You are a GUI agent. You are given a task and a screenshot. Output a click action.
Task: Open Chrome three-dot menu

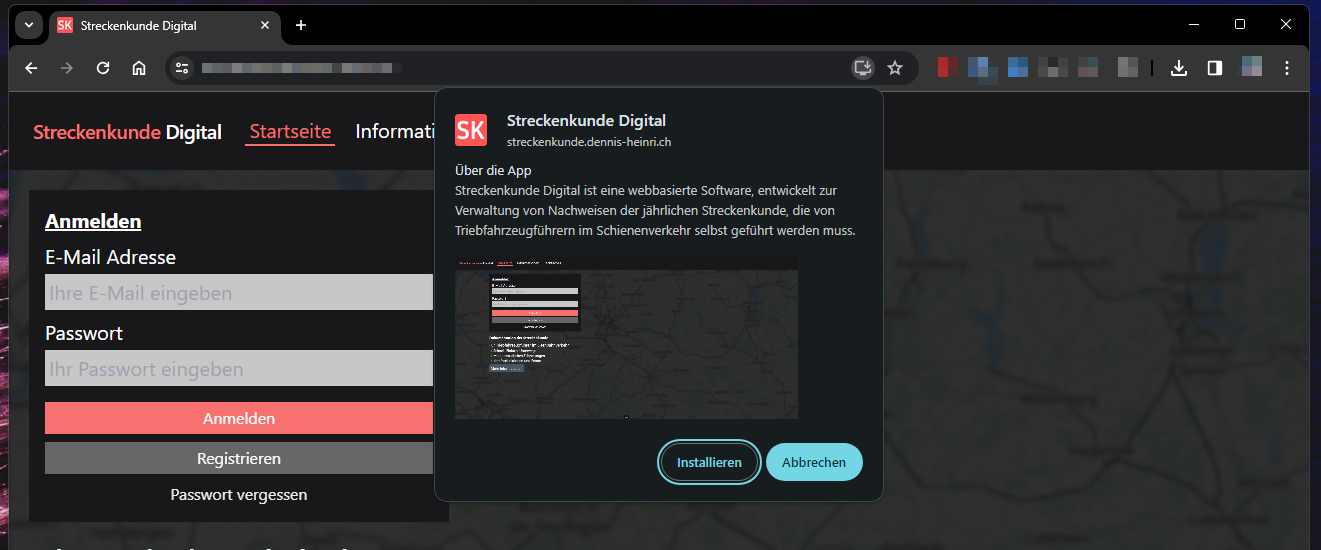1287,68
